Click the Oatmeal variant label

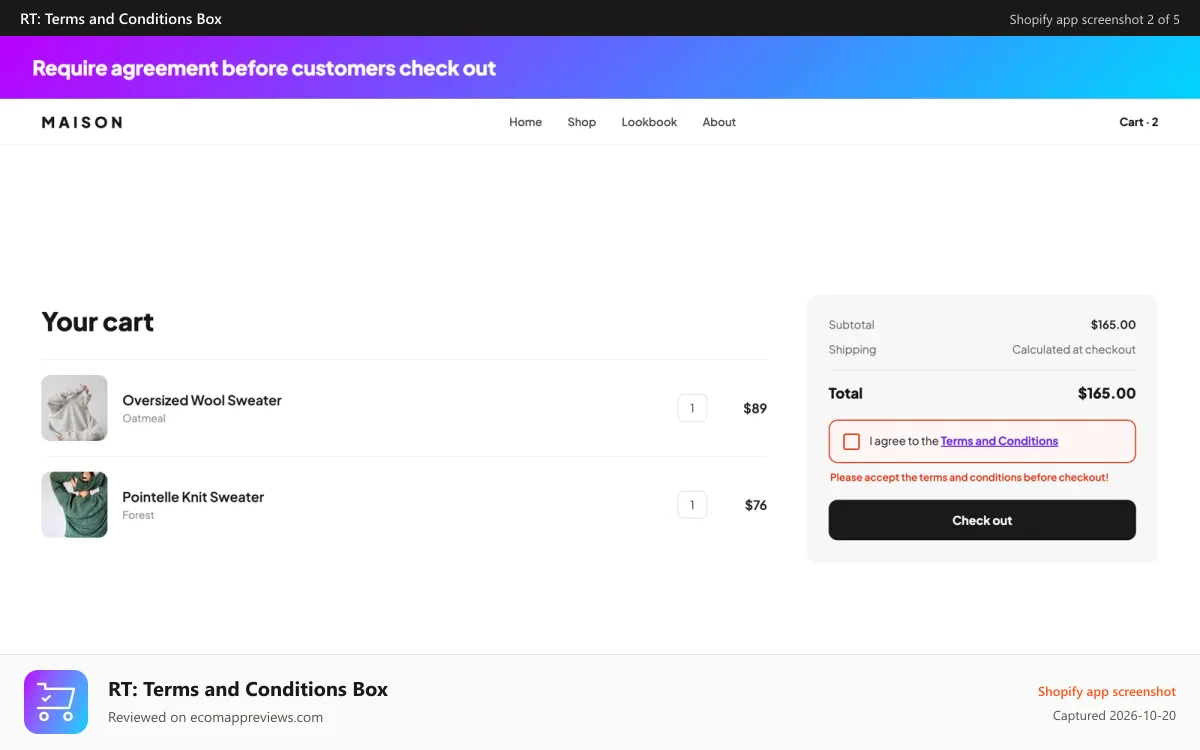[144, 418]
